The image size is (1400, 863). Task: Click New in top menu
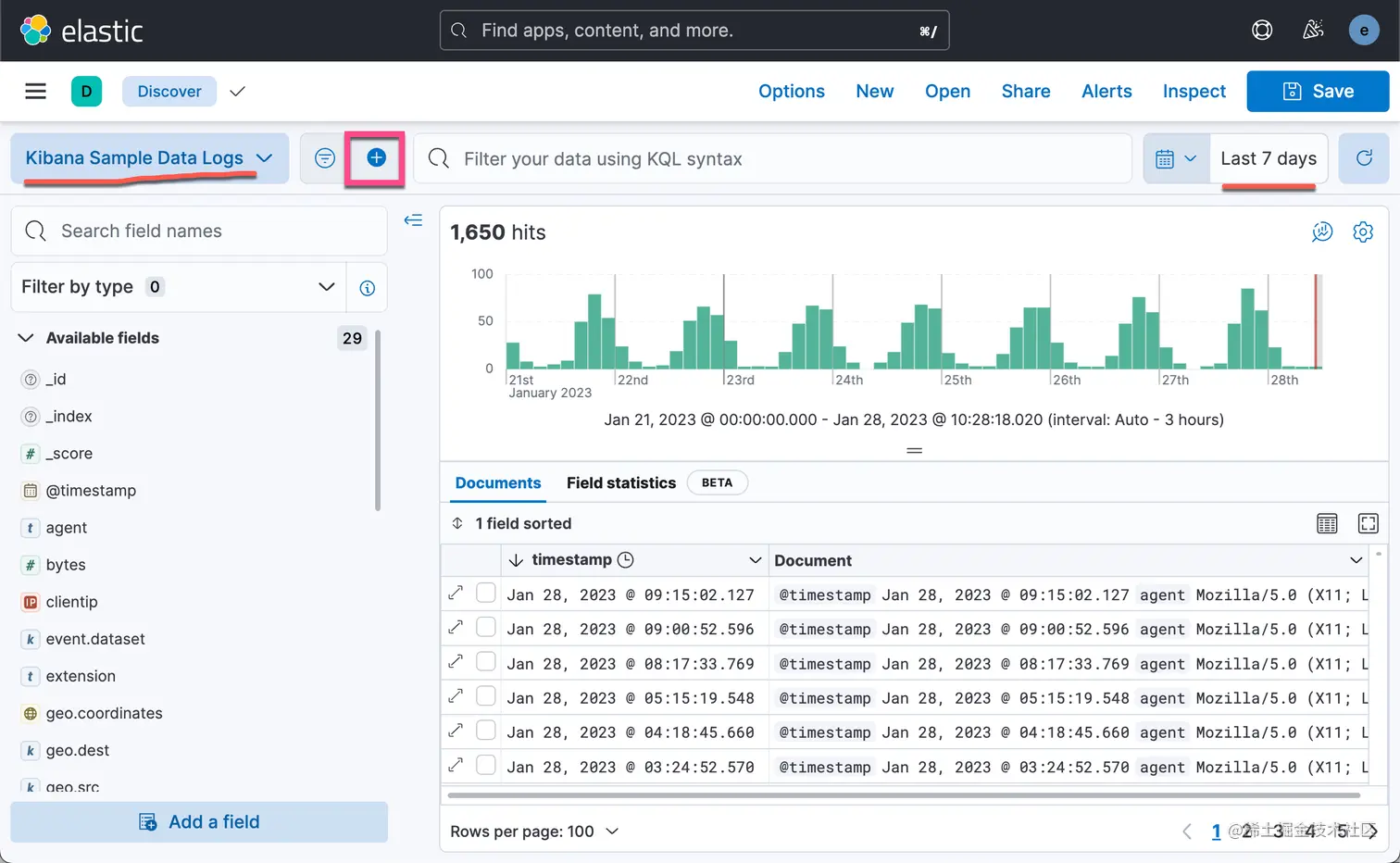[875, 91]
